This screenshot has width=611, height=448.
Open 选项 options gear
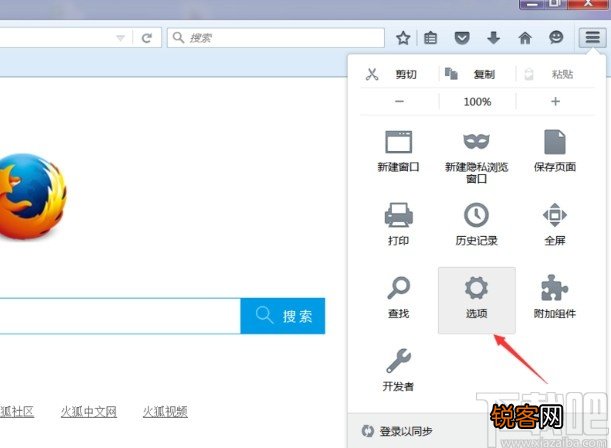(477, 300)
